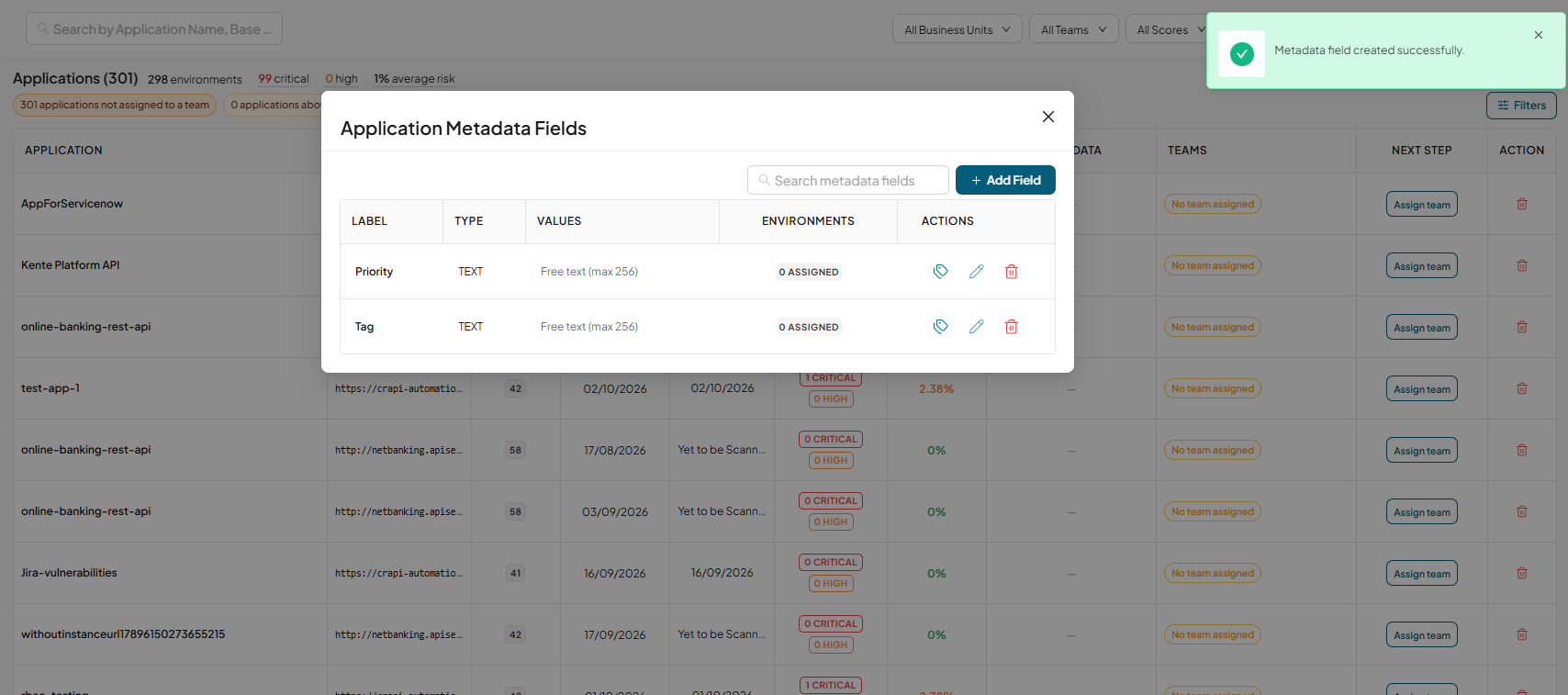Click the 0 high summary link
Viewport: 1568px width, 695px height.
point(342,79)
